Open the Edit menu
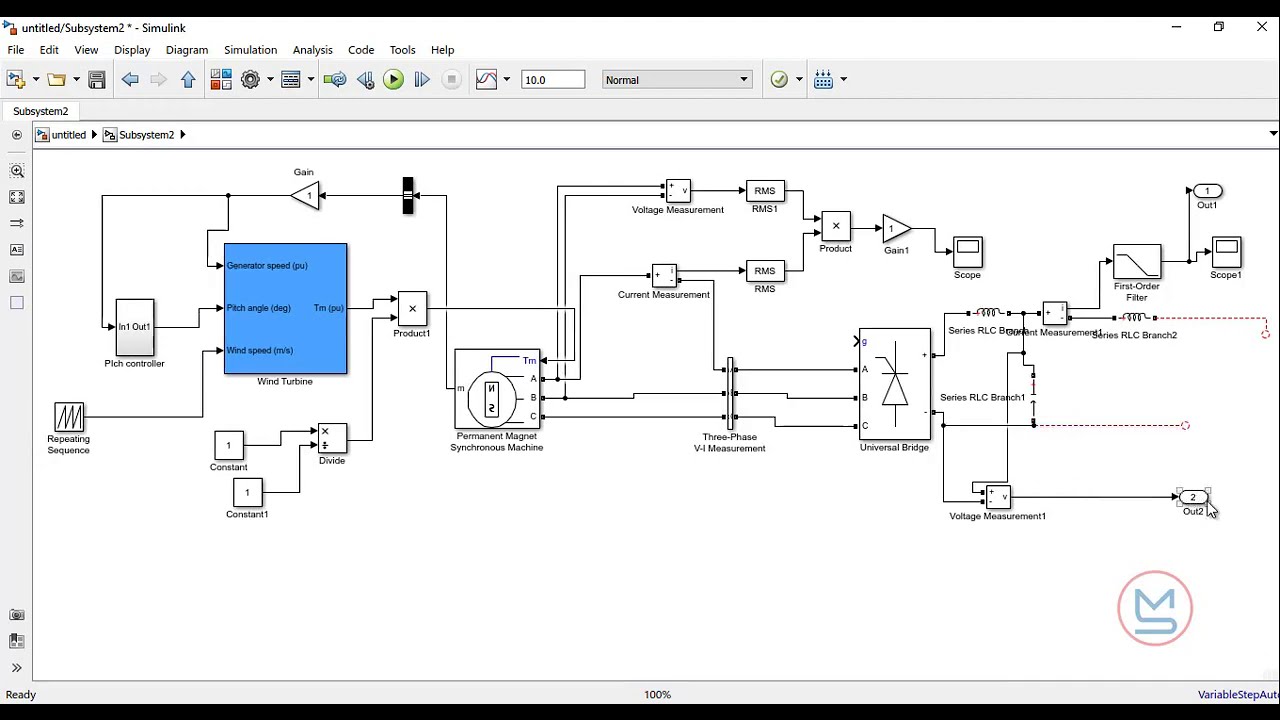The width and height of the screenshot is (1280, 720). pyautogui.click(x=49, y=50)
